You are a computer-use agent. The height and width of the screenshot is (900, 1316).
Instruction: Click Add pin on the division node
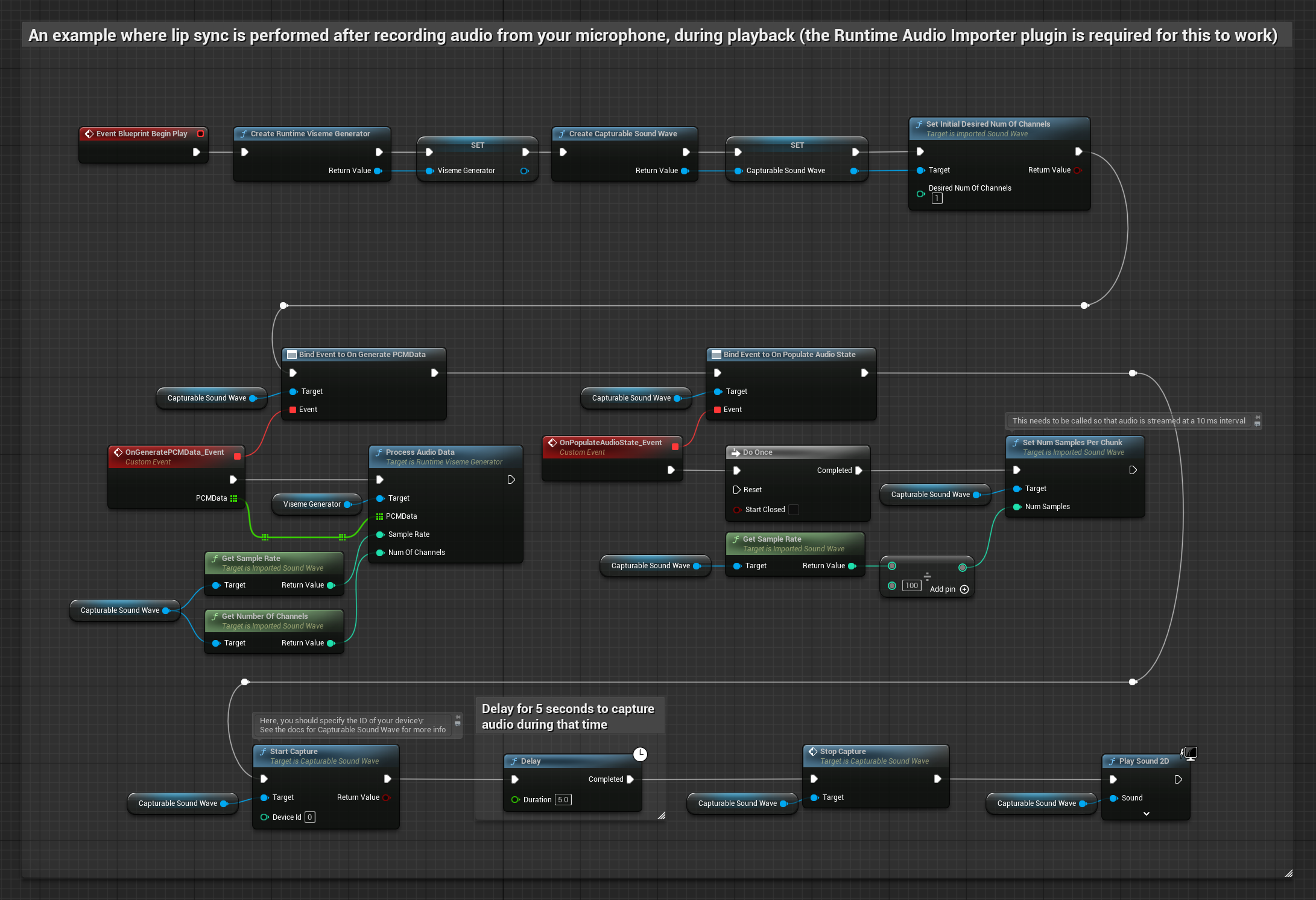965,589
